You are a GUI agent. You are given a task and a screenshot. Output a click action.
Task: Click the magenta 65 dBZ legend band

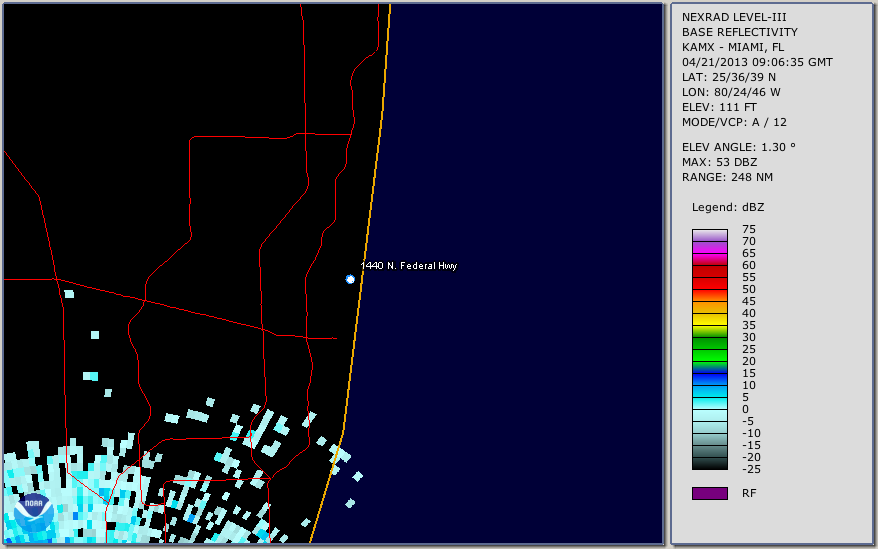pos(709,259)
